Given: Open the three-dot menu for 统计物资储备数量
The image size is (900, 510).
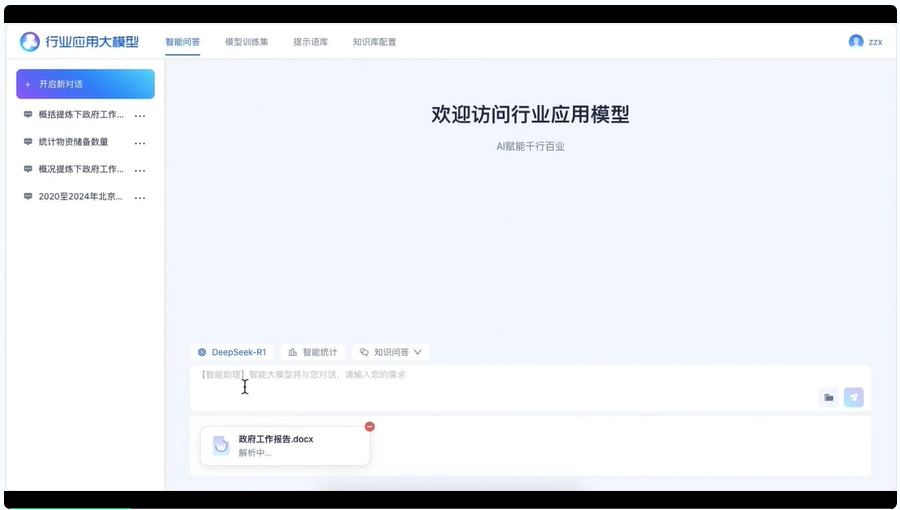Looking at the screenshot, I should 140,143.
